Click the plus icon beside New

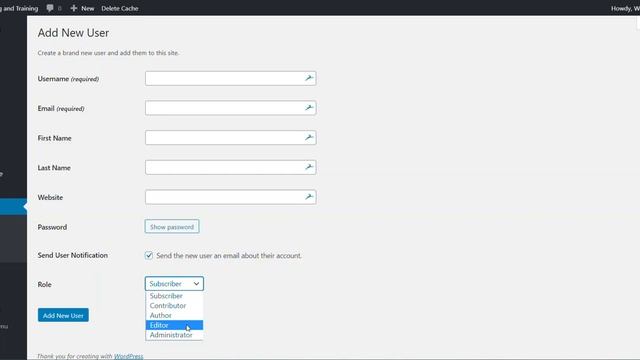click(74, 8)
